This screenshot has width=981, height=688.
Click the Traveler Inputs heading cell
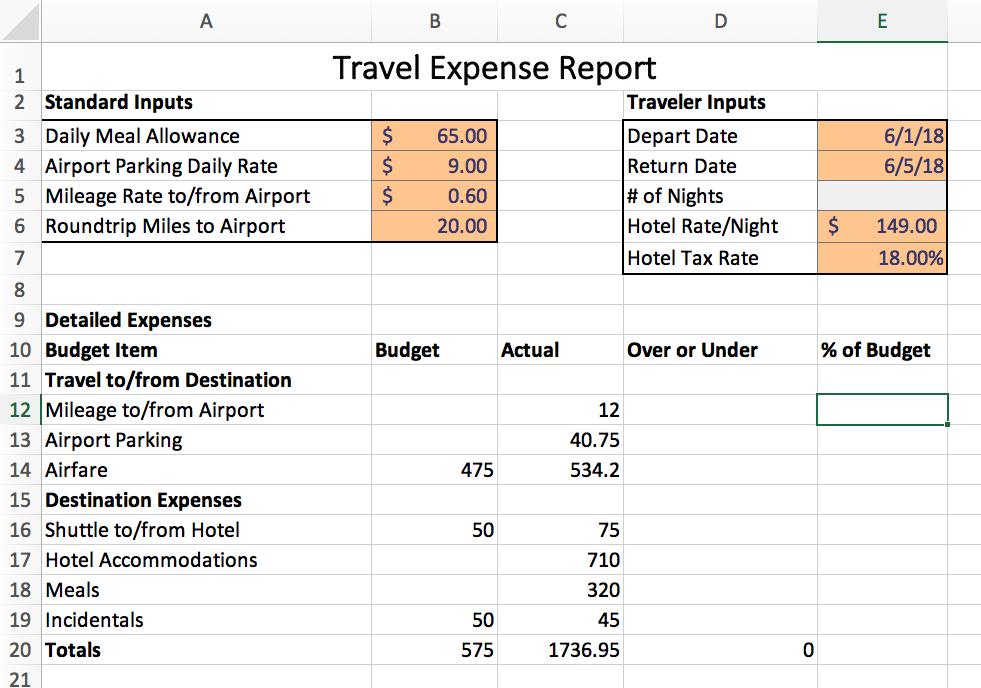click(720, 102)
